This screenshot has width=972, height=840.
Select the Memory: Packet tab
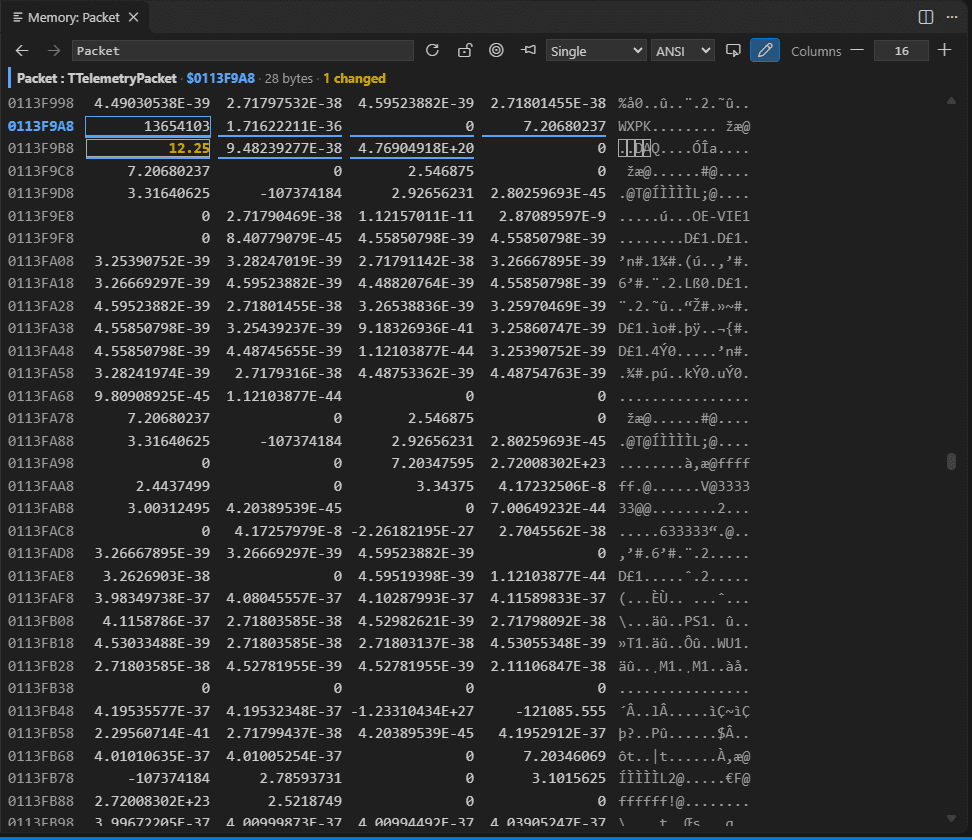(74, 17)
